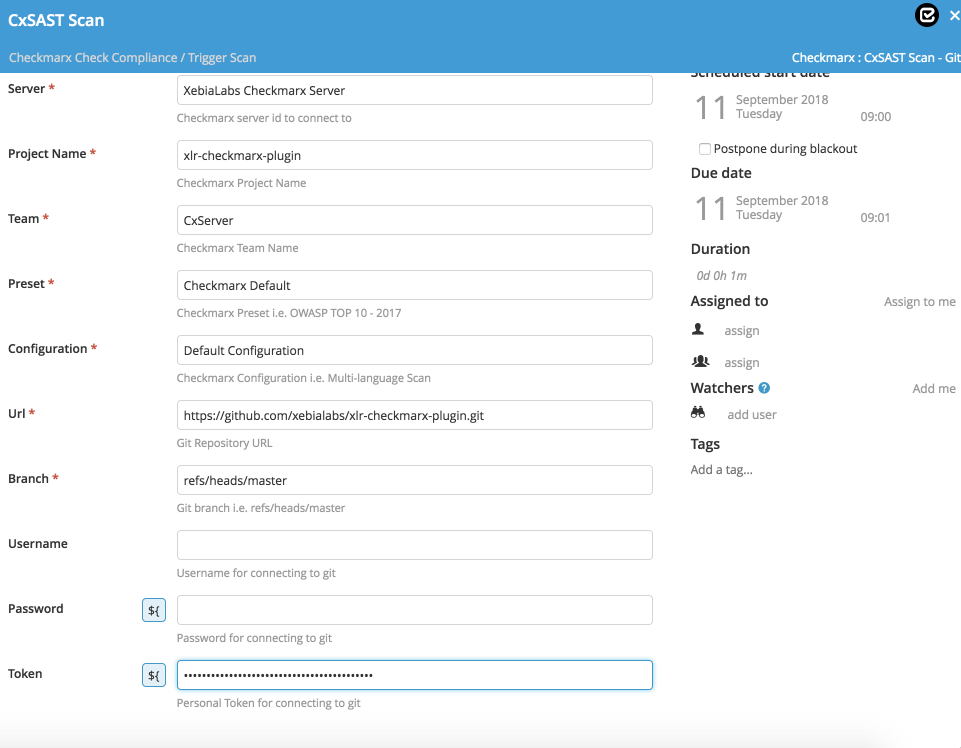This screenshot has width=961, height=748.
Task: Click the team assign group icon
Action: point(700,361)
